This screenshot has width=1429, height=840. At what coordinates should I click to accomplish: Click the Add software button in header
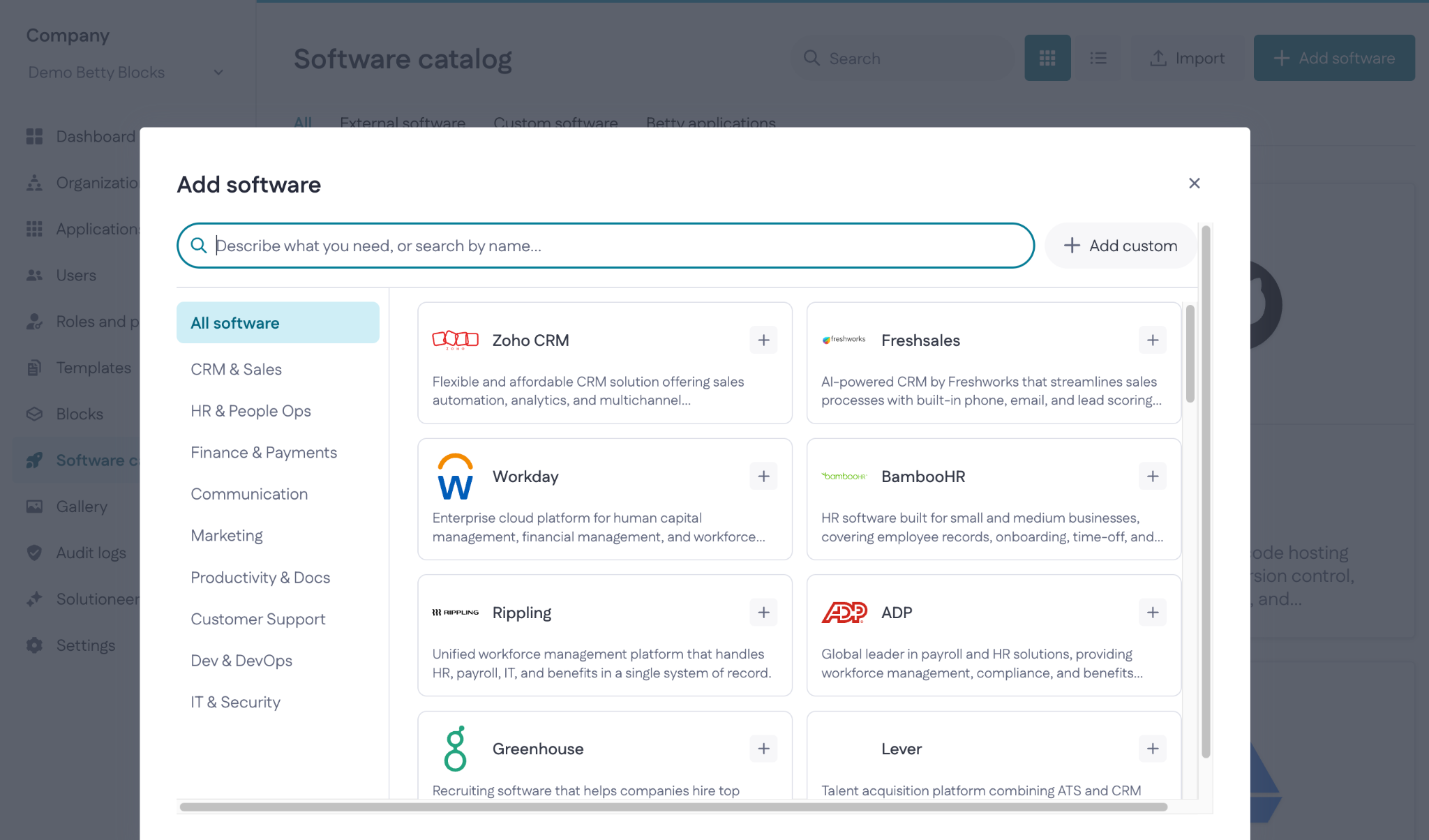(1333, 58)
